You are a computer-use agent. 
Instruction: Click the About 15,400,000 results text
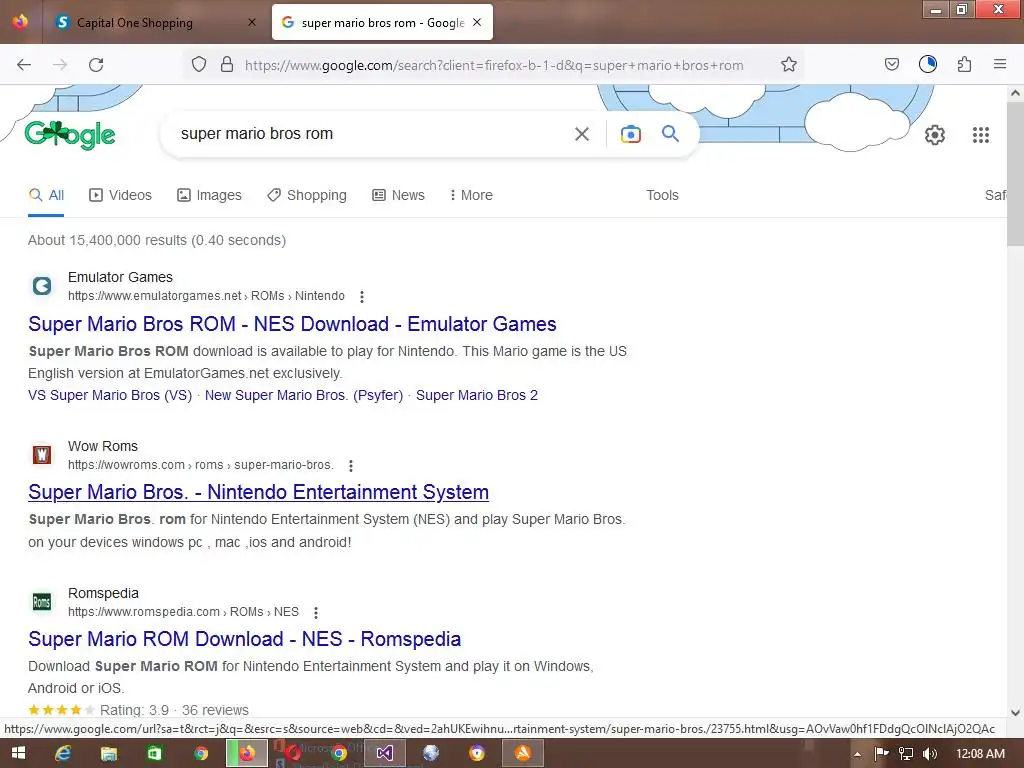click(x=157, y=240)
